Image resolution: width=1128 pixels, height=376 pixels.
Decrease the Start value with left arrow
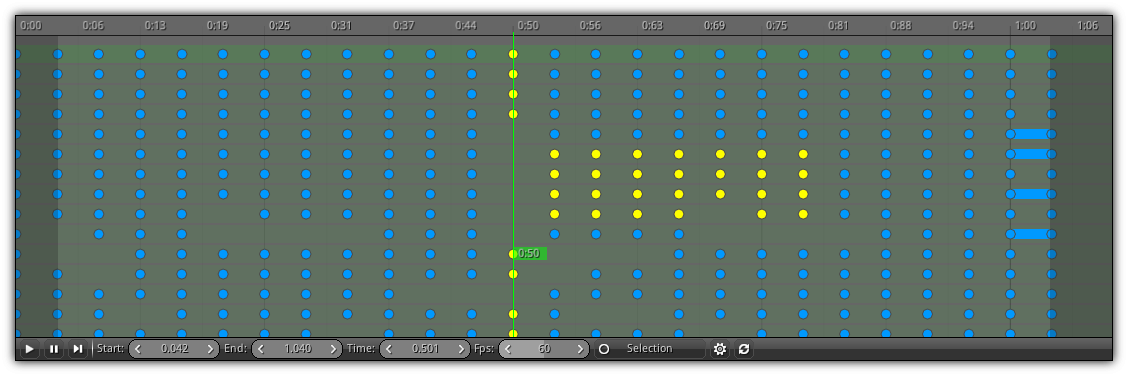point(138,349)
